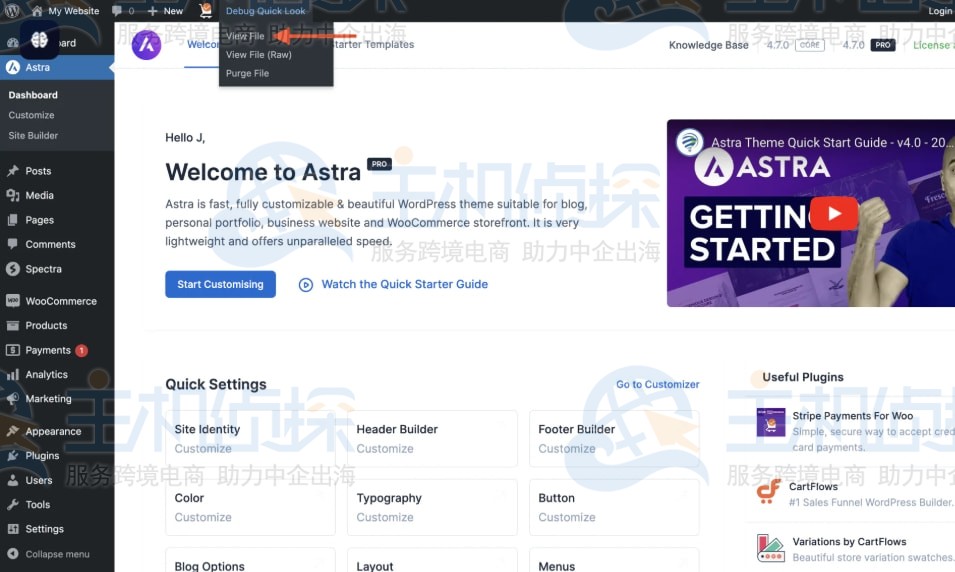955x572 pixels.
Task: Select Purge File menu entry
Action: [247, 73]
